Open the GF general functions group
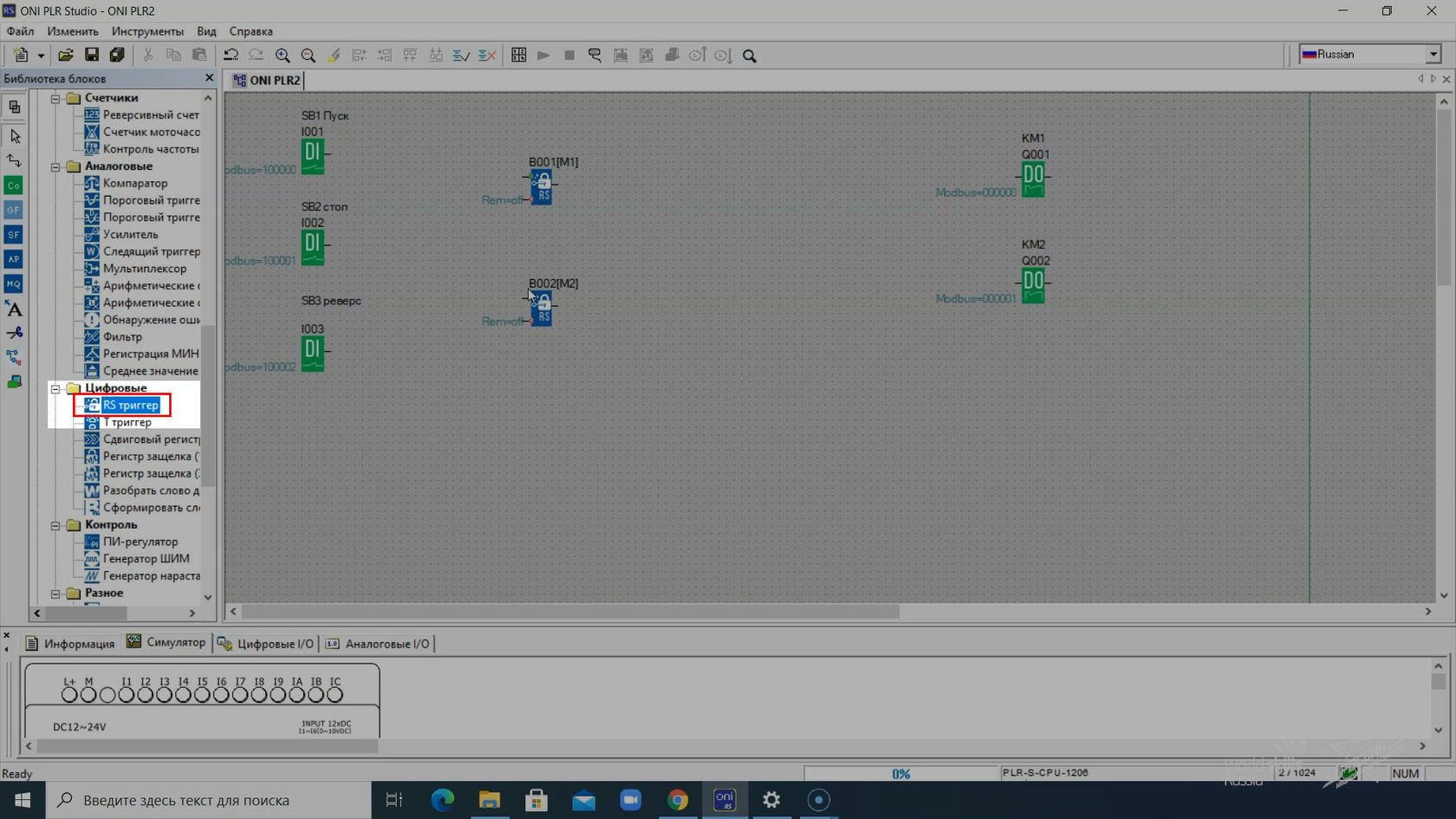 pos(14,210)
